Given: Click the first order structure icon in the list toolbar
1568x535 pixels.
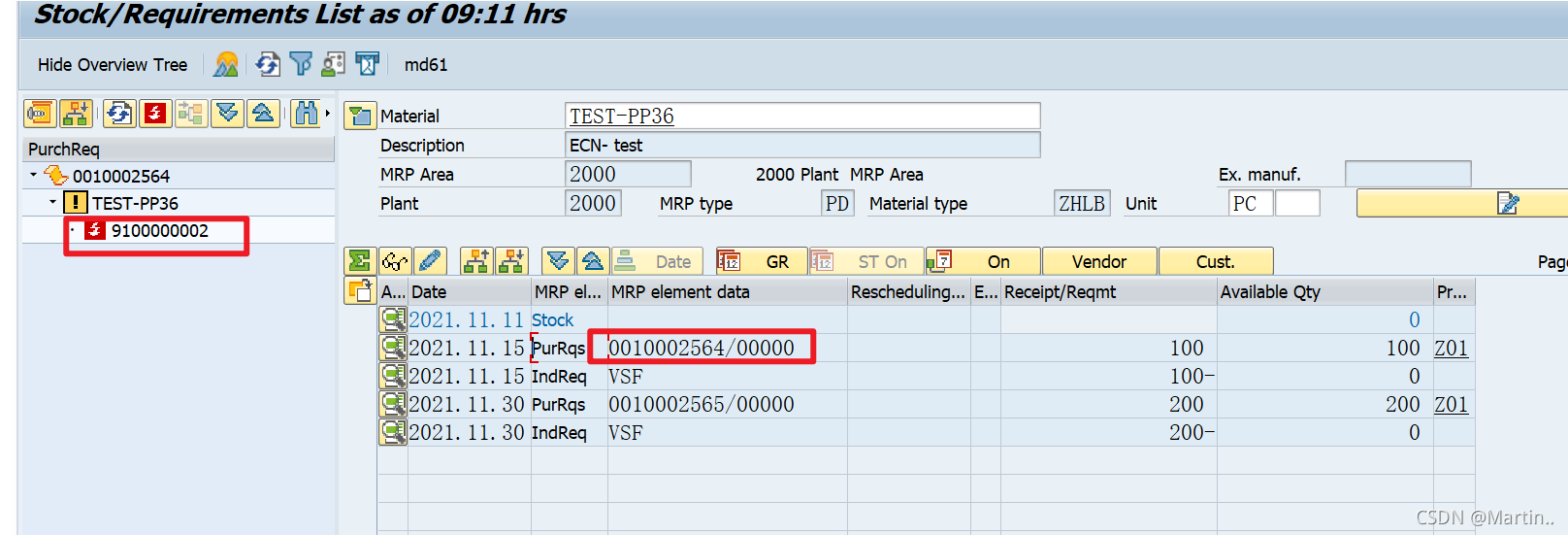Looking at the screenshot, I should (476, 261).
